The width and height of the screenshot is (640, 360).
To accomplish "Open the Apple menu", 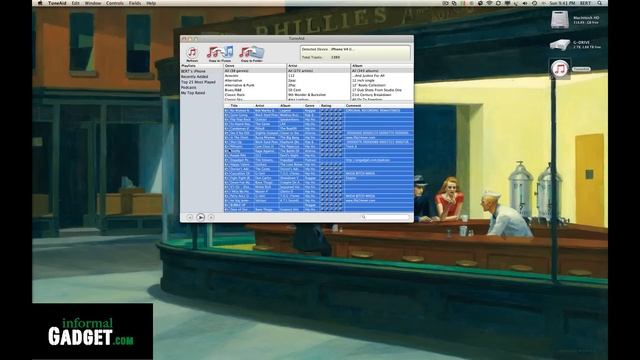I will click(40, 3).
